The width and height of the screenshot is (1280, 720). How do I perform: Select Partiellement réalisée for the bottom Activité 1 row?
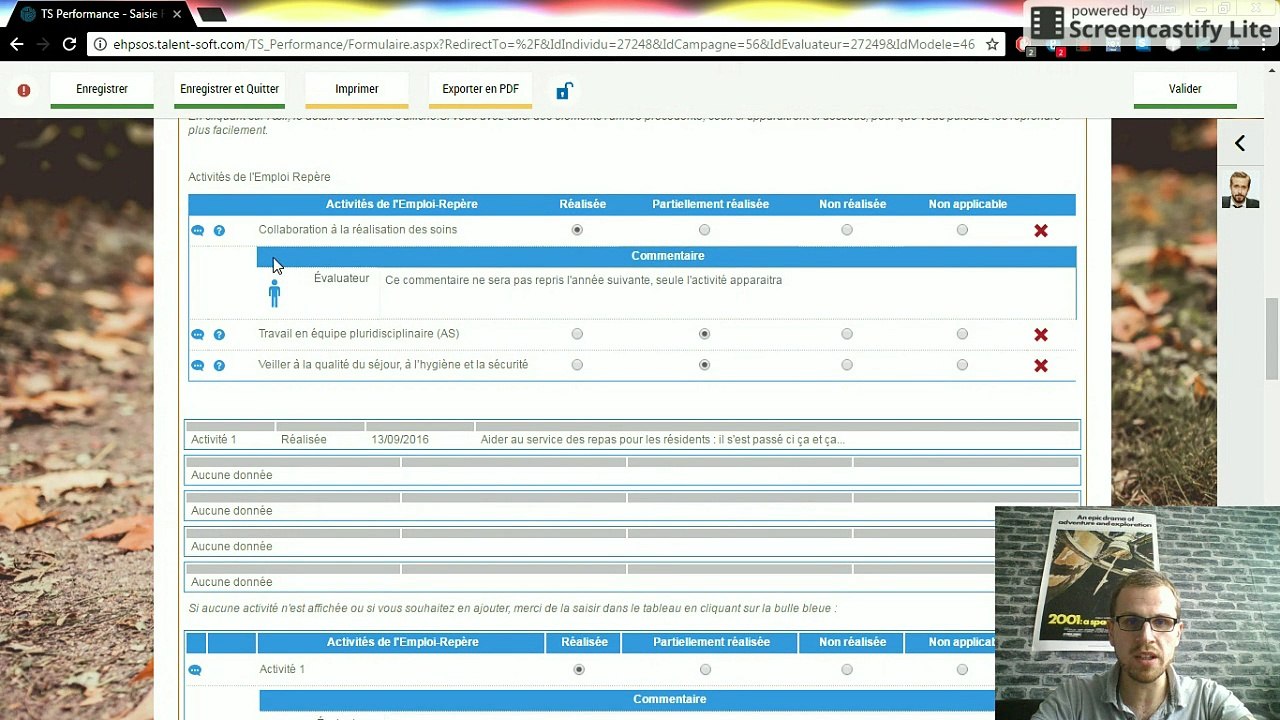[706, 670]
